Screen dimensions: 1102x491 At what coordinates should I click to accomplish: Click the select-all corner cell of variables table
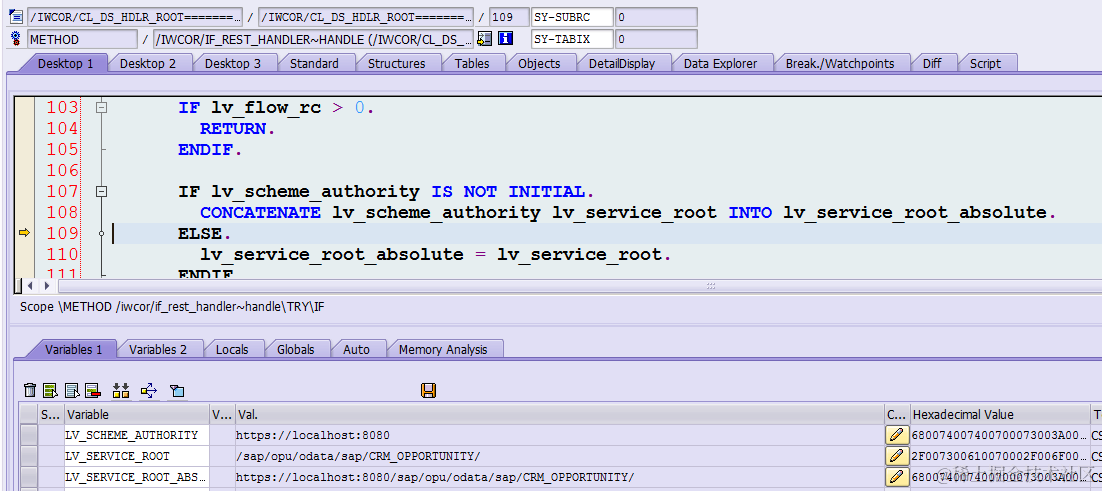[x=29, y=414]
